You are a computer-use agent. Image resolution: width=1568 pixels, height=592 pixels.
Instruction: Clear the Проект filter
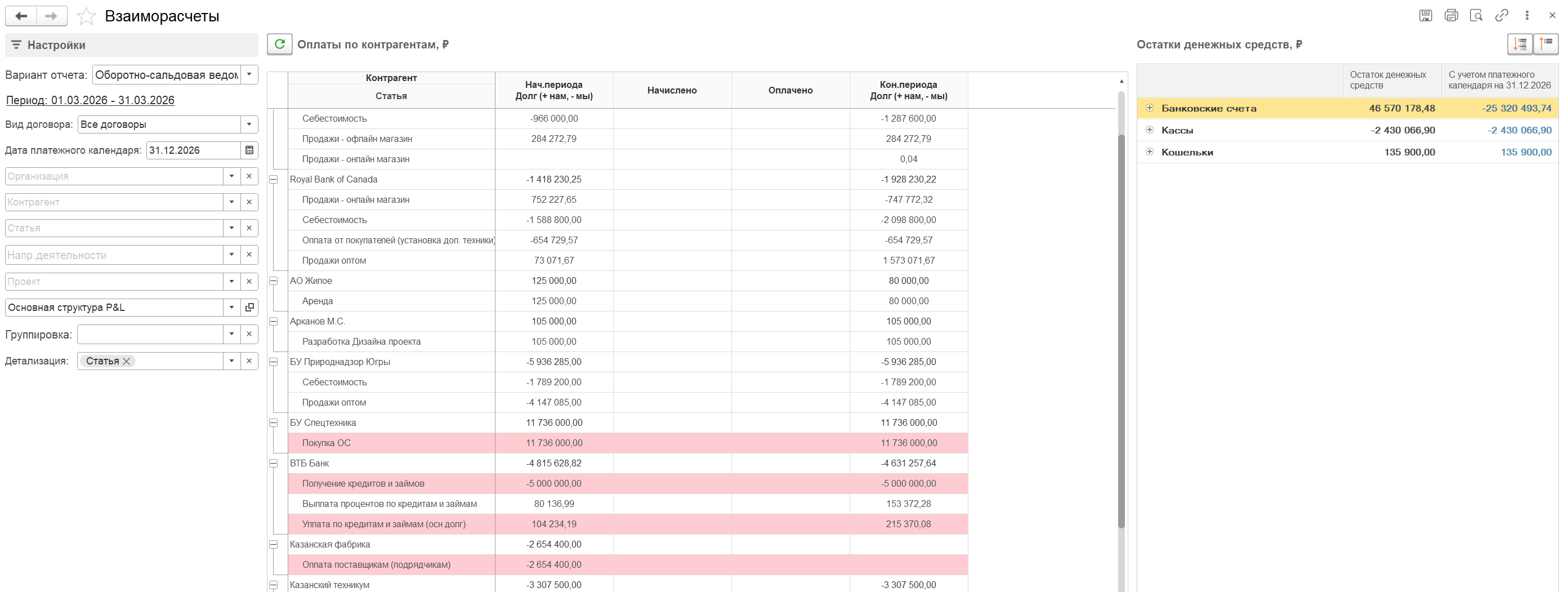pyautogui.click(x=249, y=282)
